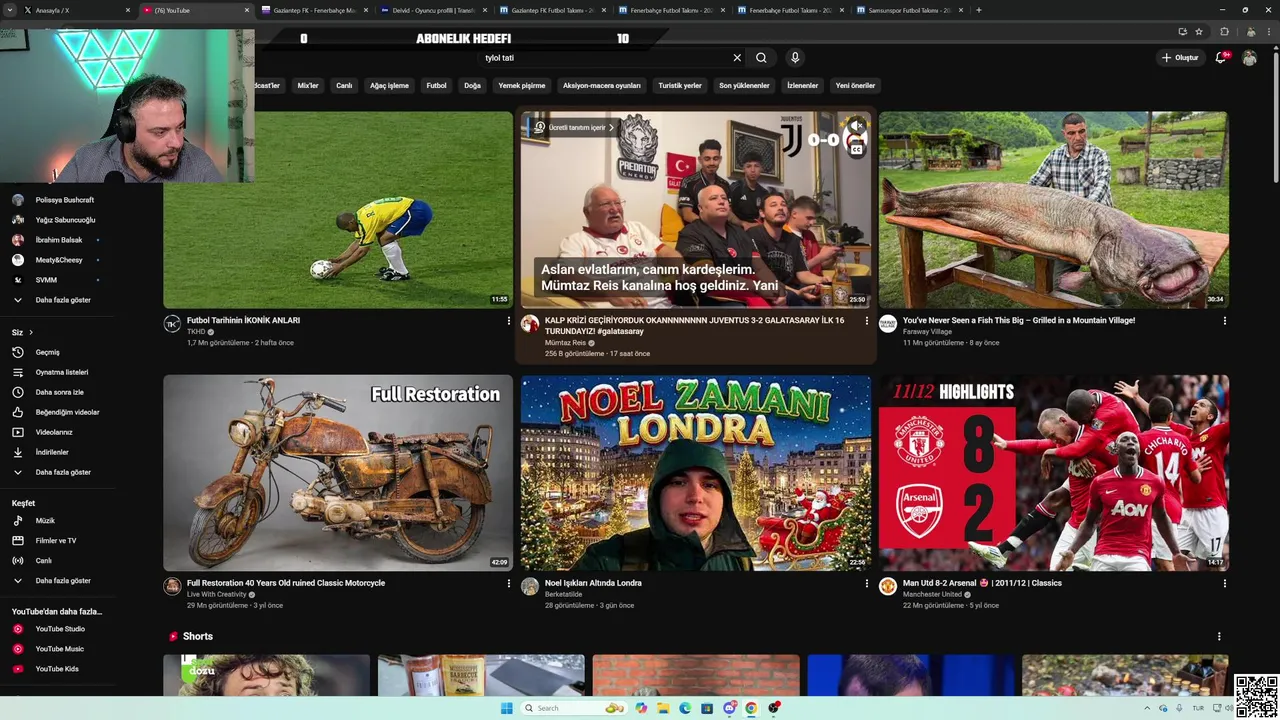
Task: Open YouTube Kids
Action: pos(58,669)
